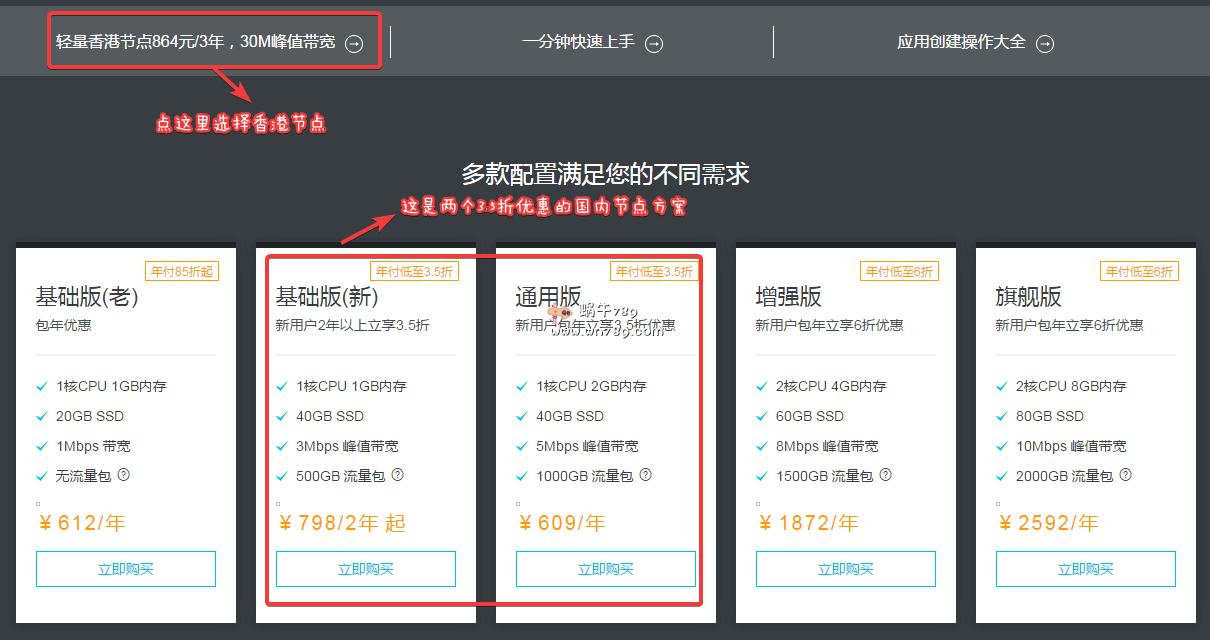Purchase the 通用版 plan via 立即购买

point(606,569)
